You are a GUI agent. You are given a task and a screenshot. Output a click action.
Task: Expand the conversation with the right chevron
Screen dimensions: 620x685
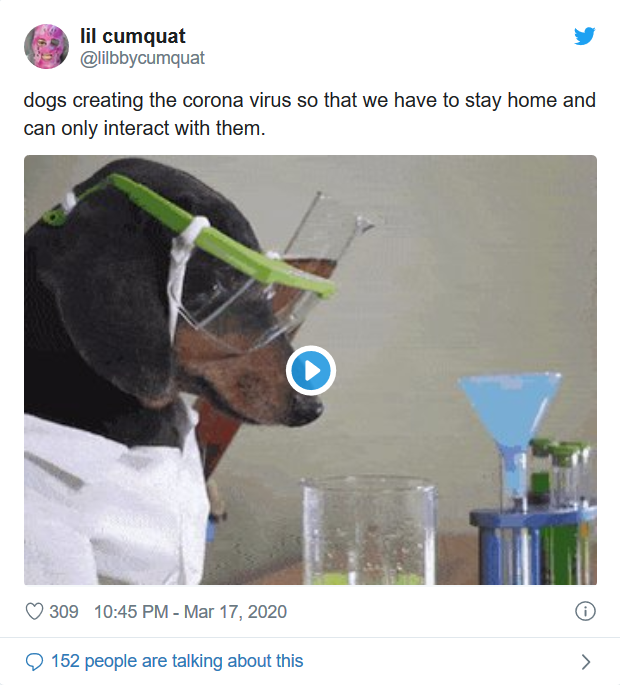tap(586, 661)
